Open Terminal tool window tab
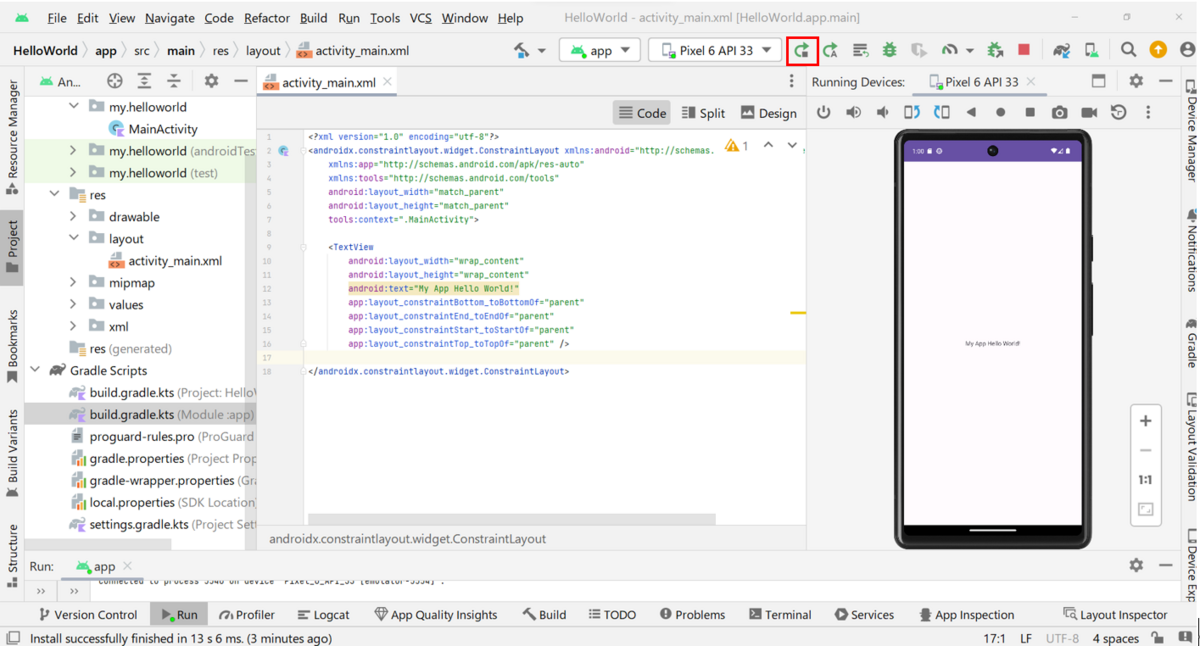Viewport: 1200px width, 646px height. (780, 615)
